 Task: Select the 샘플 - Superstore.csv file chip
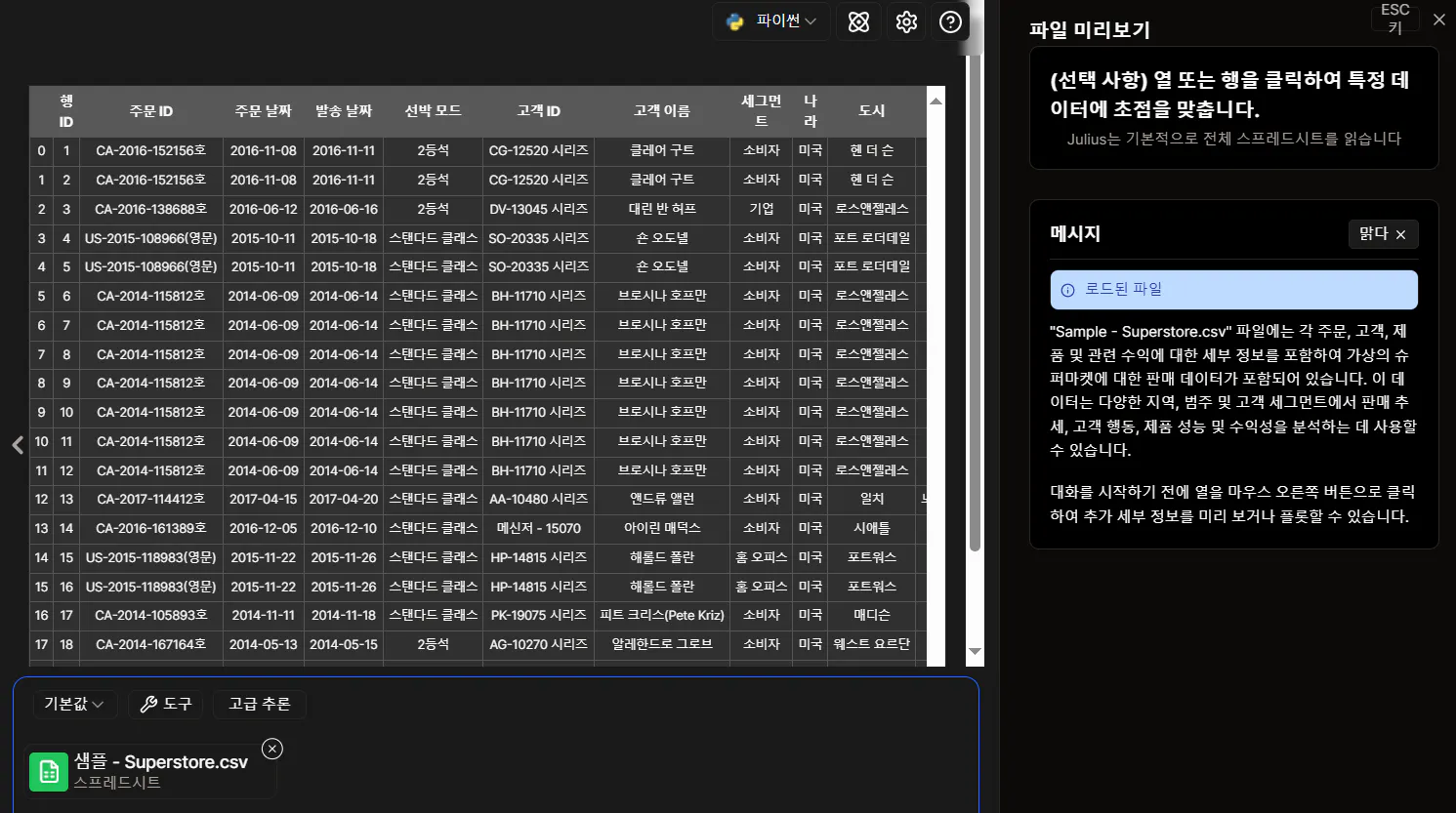149,771
